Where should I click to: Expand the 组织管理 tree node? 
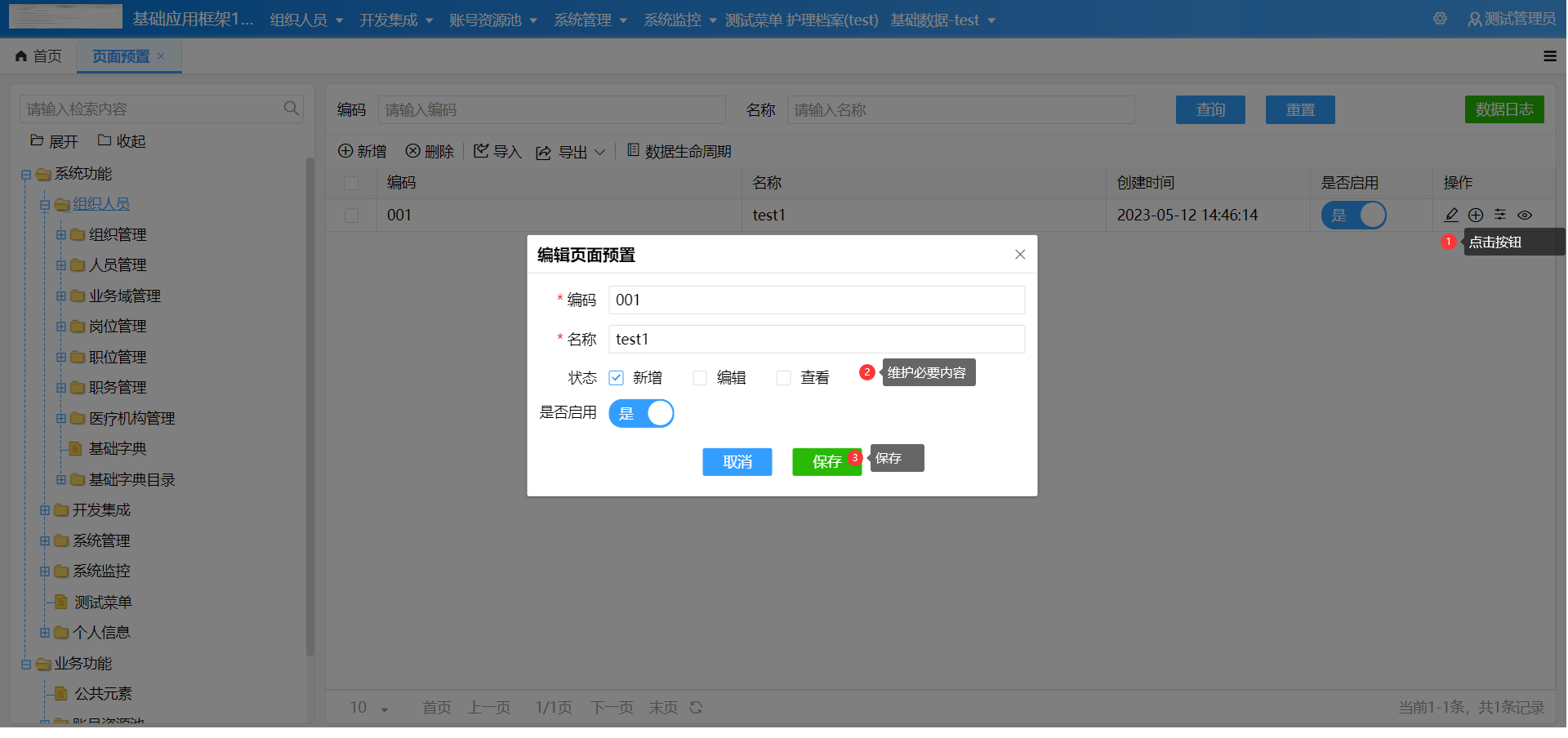[61, 234]
